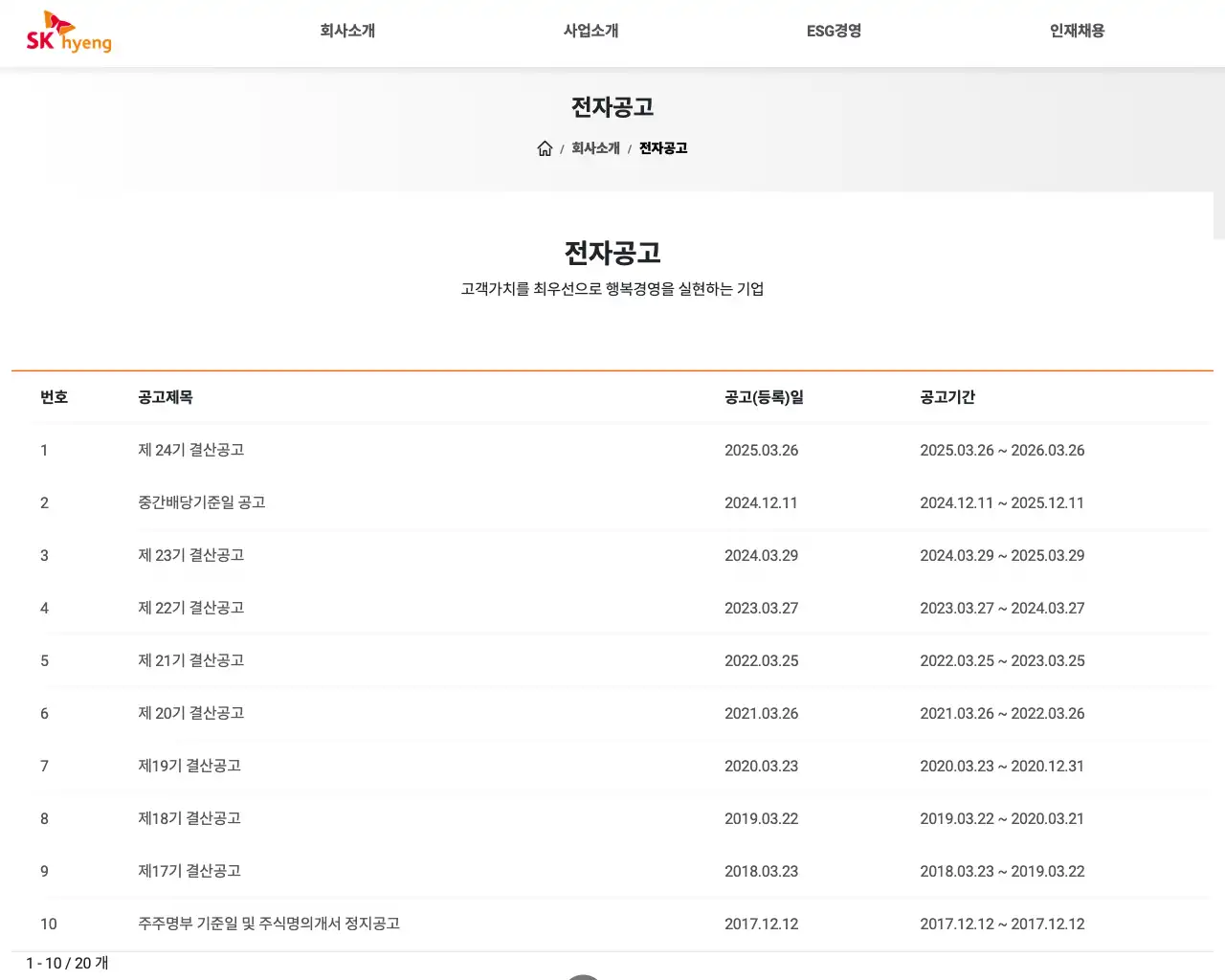This screenshot has width=1225, height=980.
Task: Open the 제 22기 결산공고 notice
Action: [191, 608]
